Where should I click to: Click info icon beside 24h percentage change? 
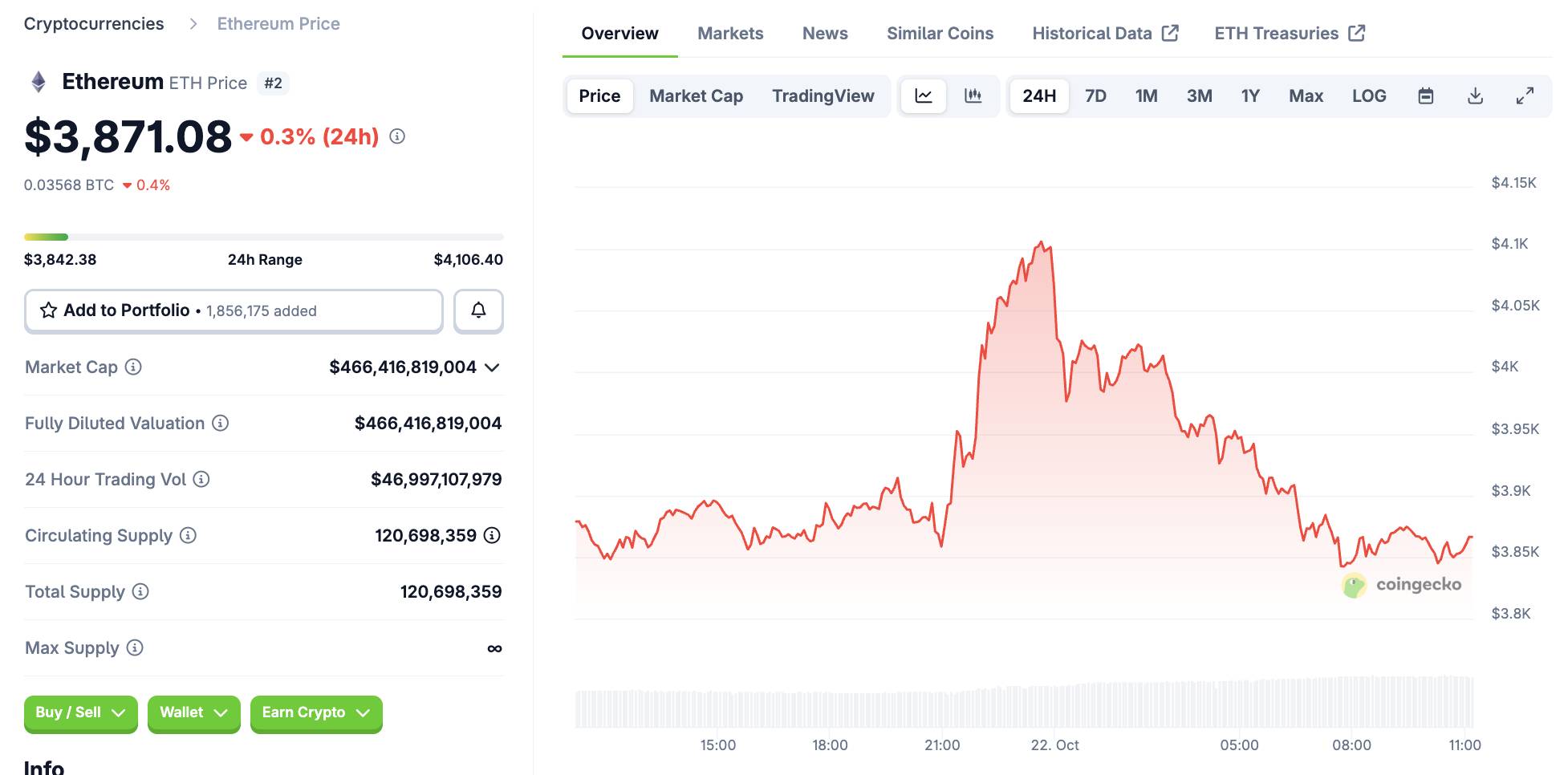[x=397, y=136]
